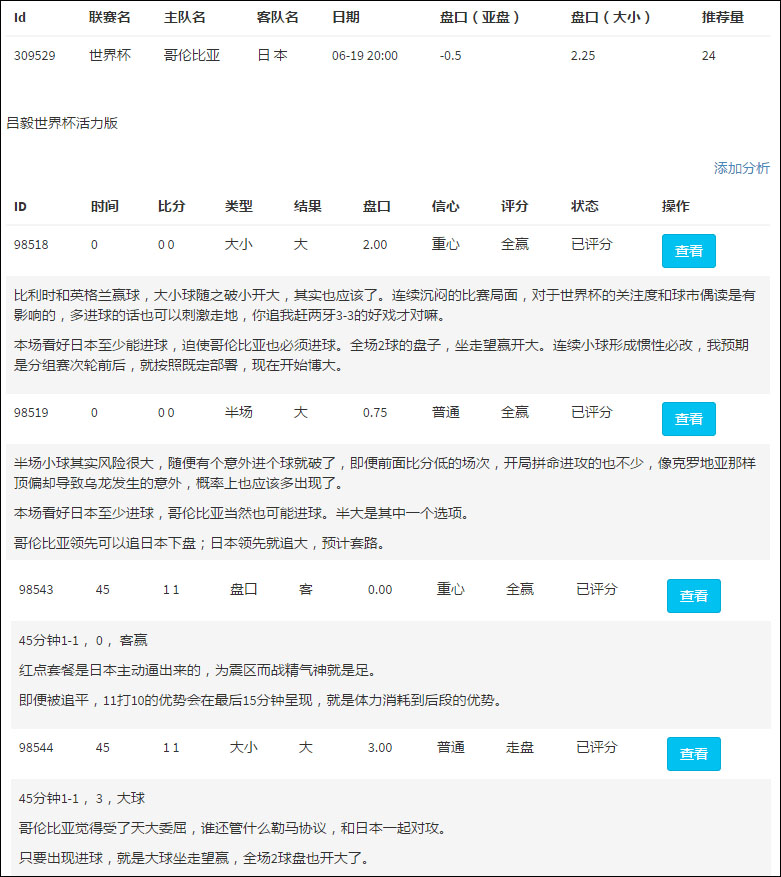Click comment starting 半场小球其实风险很大
Screen dimensions: 781x877
(385, 473)
